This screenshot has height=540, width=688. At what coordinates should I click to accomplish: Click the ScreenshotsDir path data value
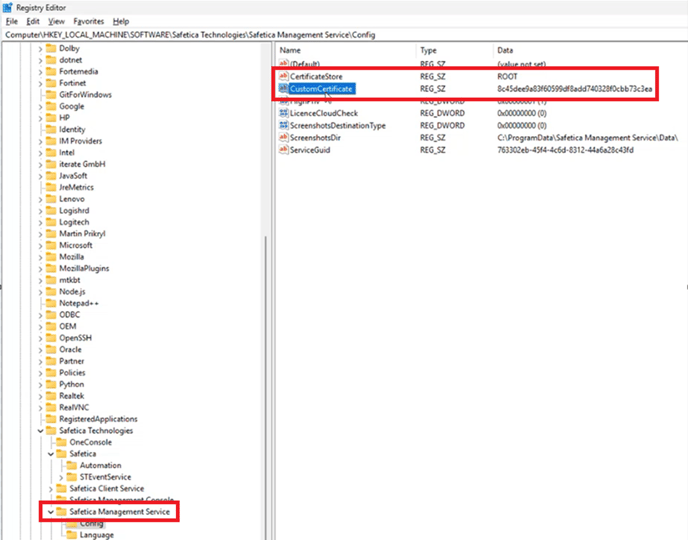(588, 138)
